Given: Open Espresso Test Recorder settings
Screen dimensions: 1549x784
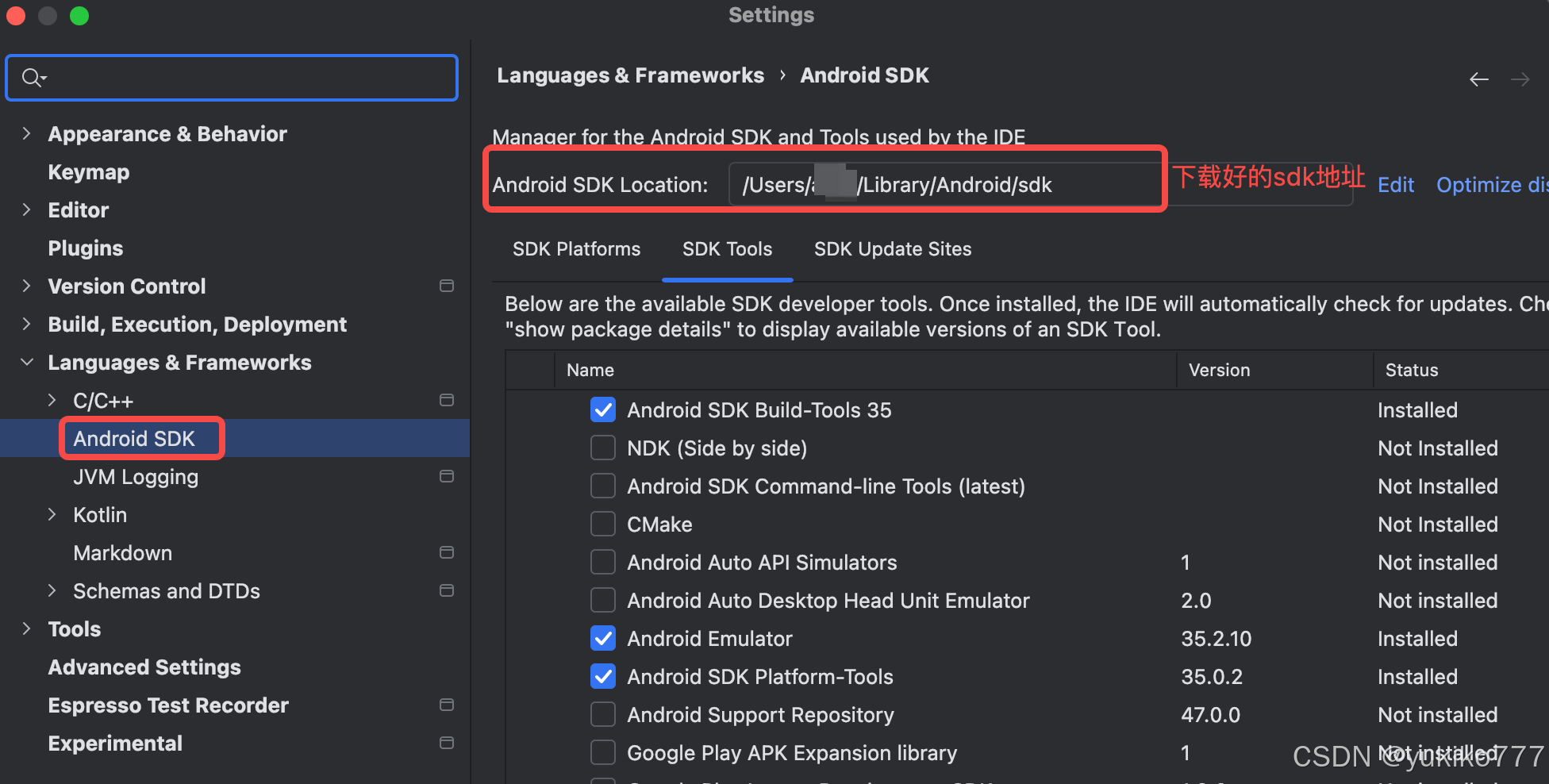Looking at the screenshot, I should point(168,705).
